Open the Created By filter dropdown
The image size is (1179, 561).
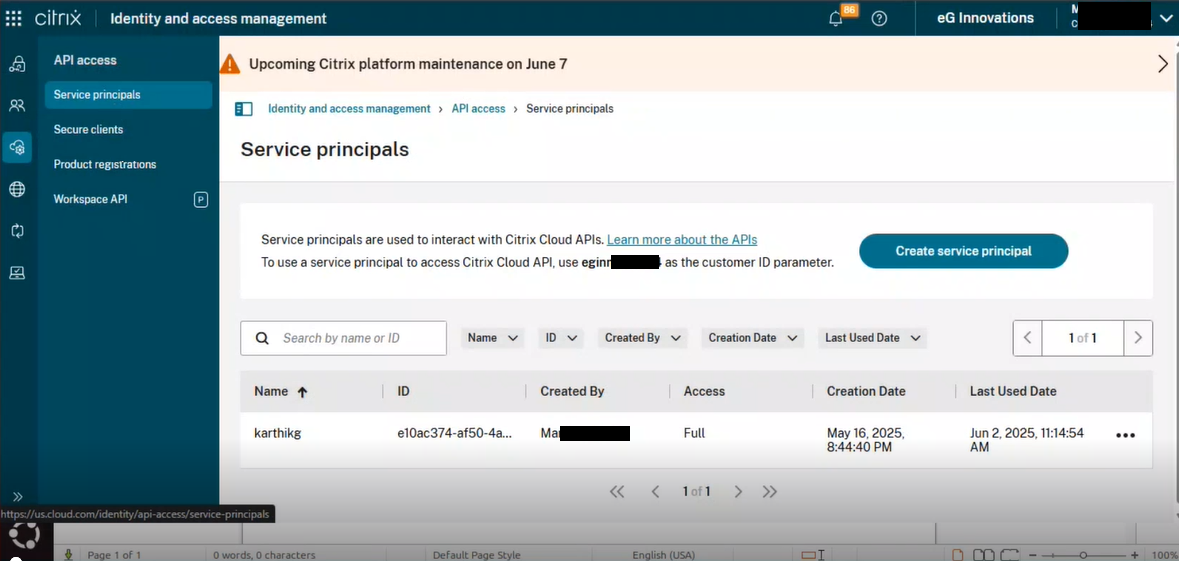click(x=643, y=338)
